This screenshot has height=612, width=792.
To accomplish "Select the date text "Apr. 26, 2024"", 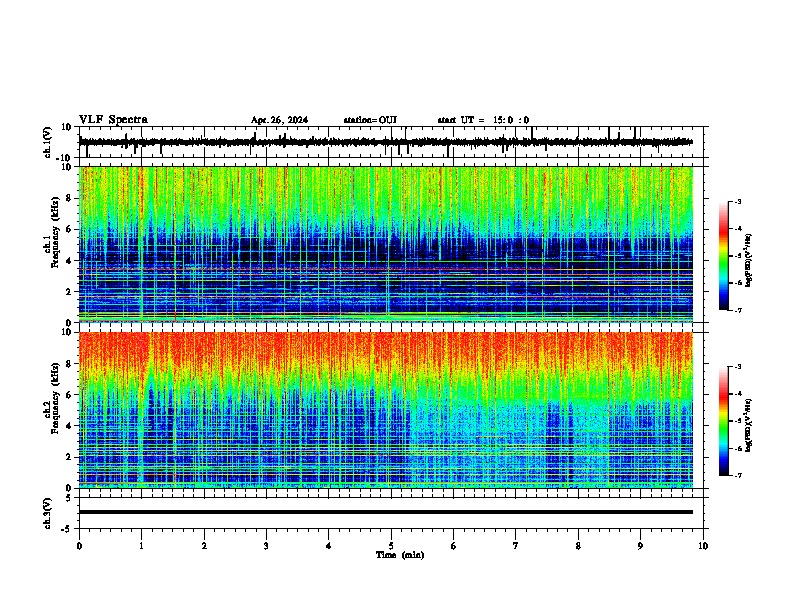I will pyautogui.click(x=279, y=120).
